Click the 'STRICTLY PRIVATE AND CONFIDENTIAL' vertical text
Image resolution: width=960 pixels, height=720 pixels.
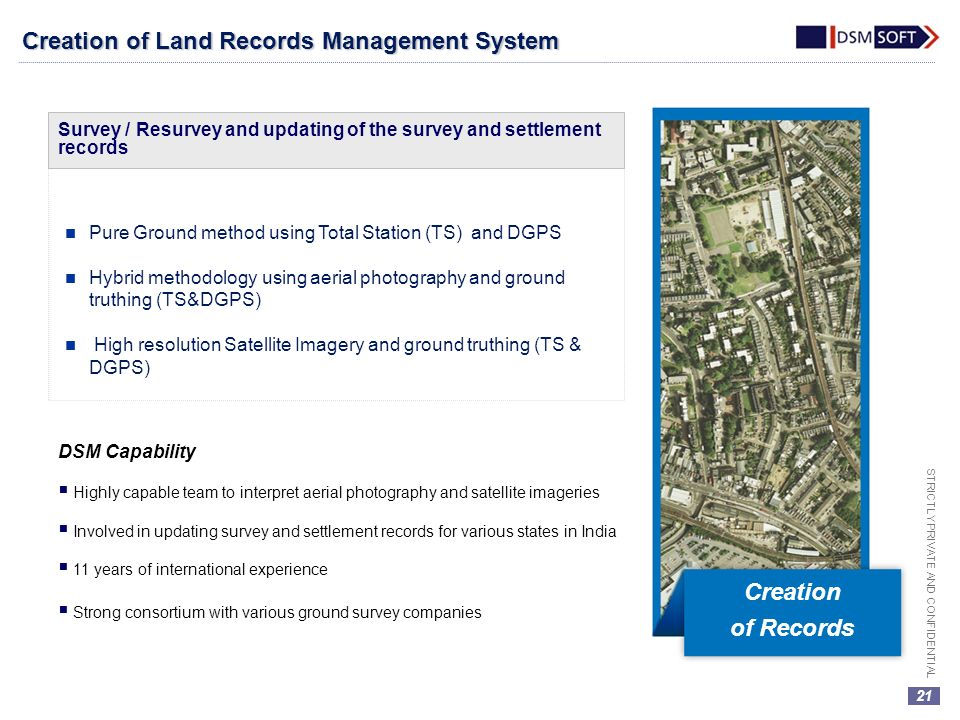click(x=931, y=572)
